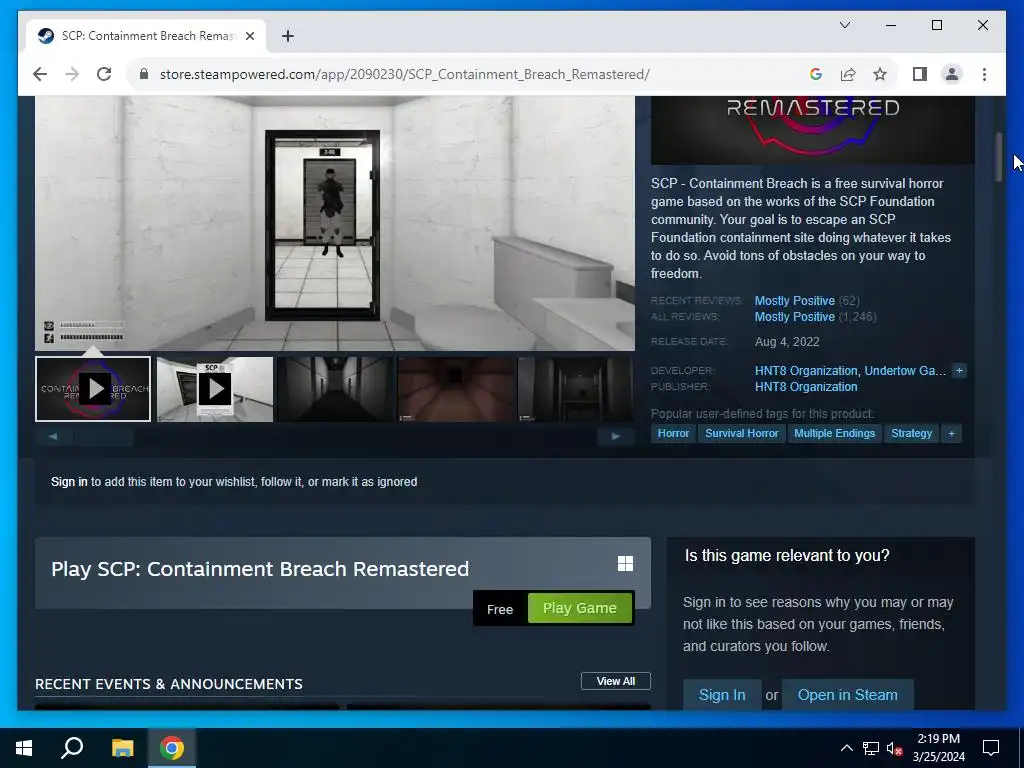Viewport: 1024px width, 768px height.
Task: Select the Strategy tag
Action: pyautogui.click(x=911, y=434)
